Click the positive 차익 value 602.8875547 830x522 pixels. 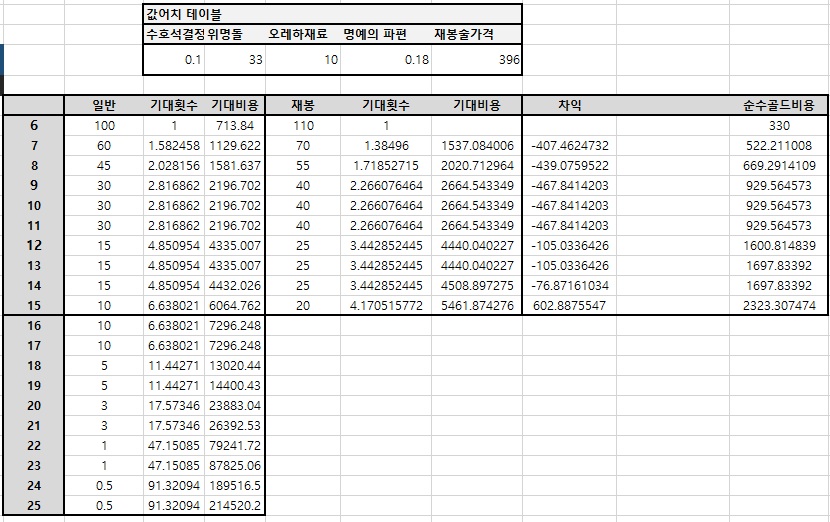570,306
